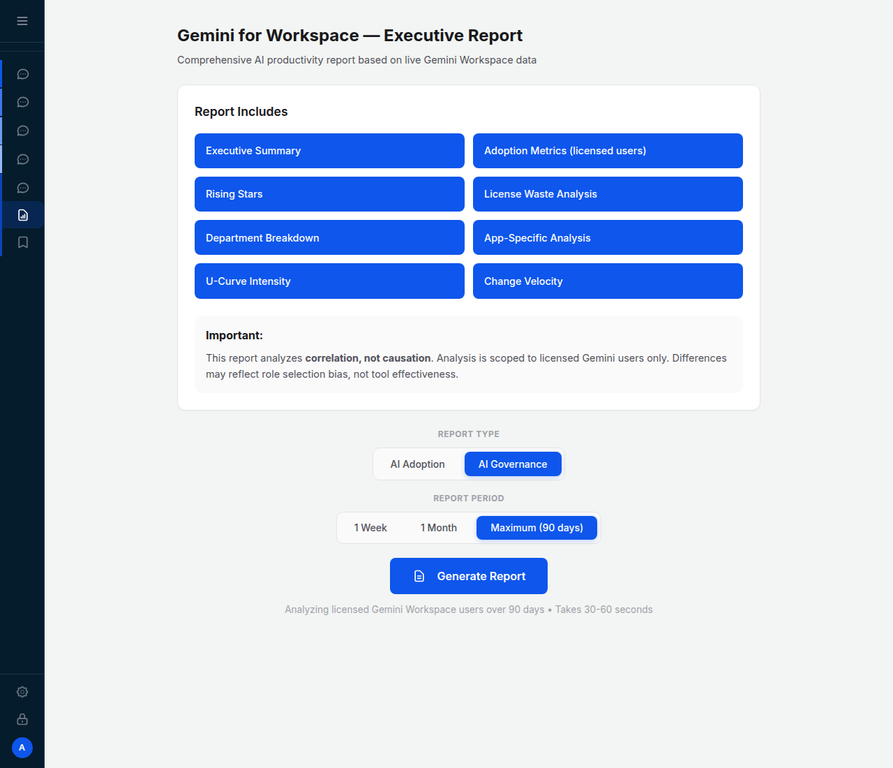Click the Adoption Metrics (licensed users) tile
This screenshot has width=893, height=768.
pyautogui.click(x=608, y=151)
